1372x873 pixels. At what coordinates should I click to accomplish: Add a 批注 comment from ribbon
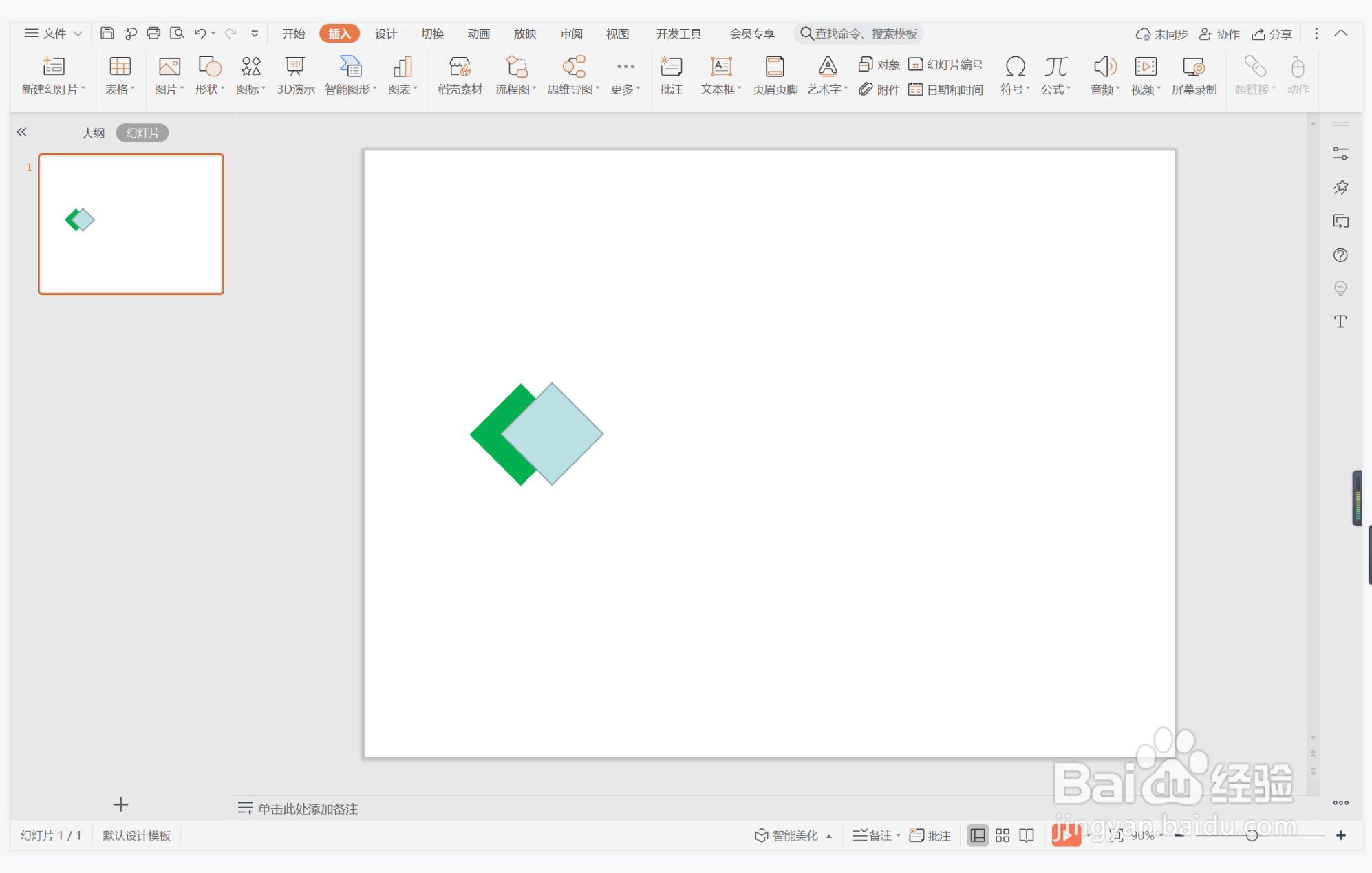click(671, 76)
